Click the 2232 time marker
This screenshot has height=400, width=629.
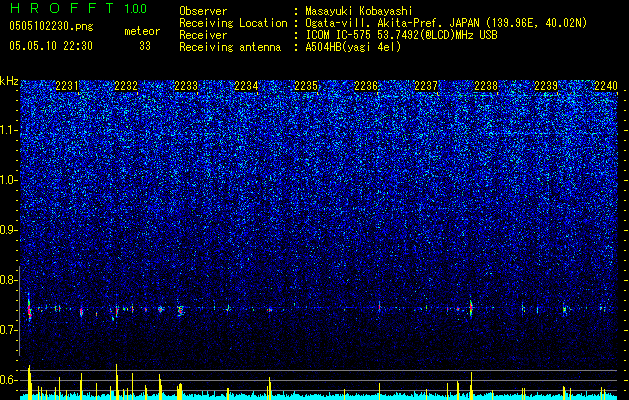pos(126,86)
